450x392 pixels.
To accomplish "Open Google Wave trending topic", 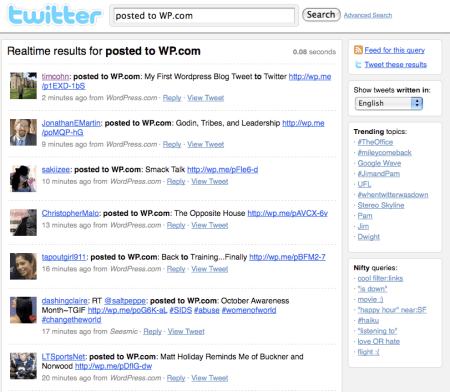I will pos(379,163).
